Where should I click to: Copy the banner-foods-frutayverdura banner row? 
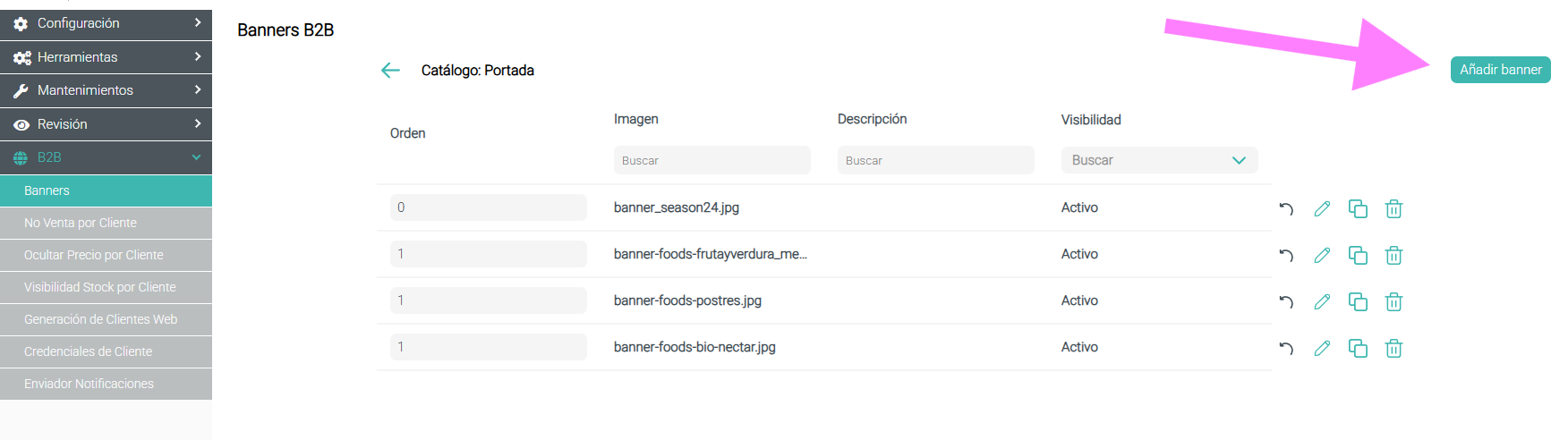1358,256
